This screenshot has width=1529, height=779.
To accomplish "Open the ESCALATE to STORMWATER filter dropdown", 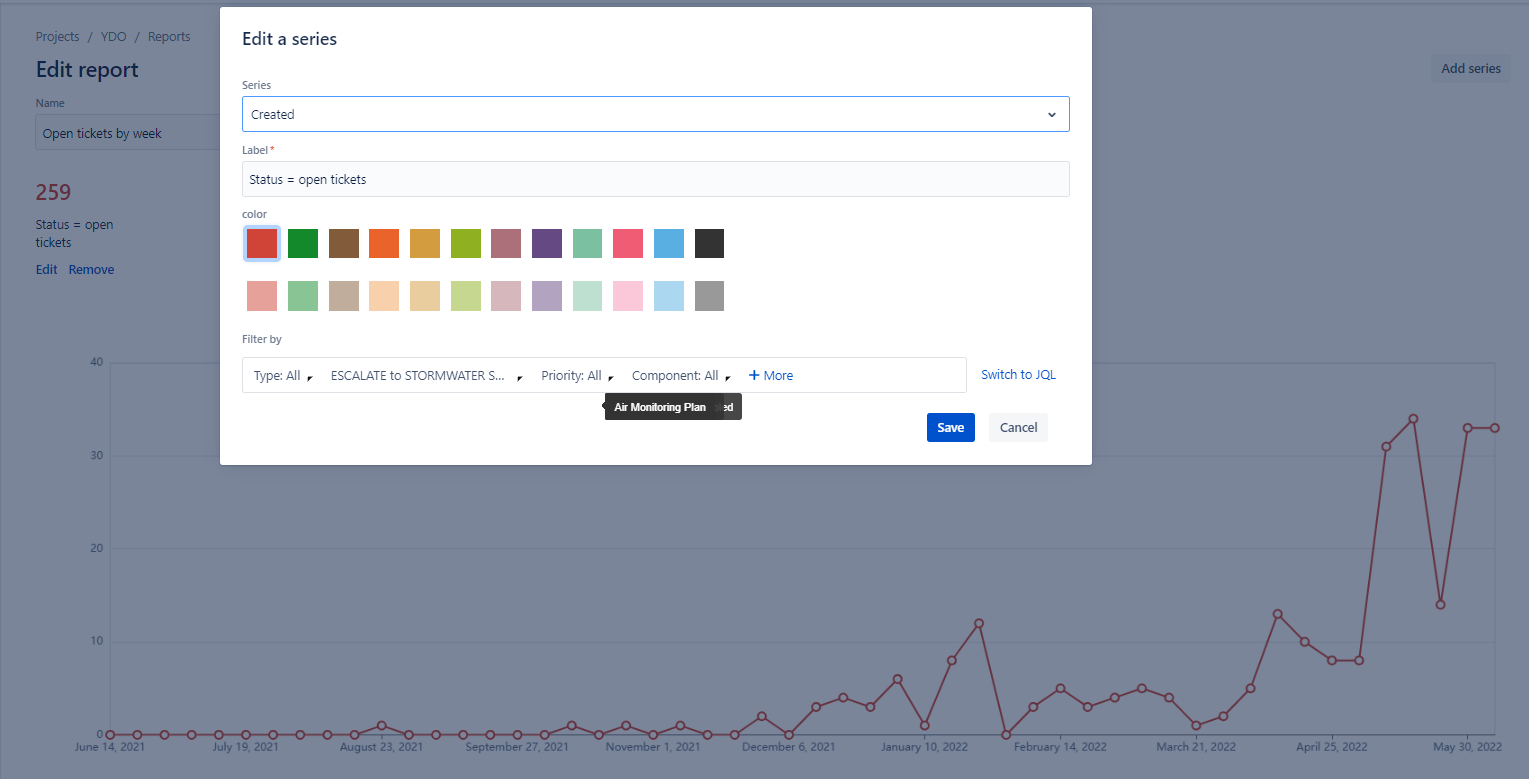I will [x=427, y=376].
